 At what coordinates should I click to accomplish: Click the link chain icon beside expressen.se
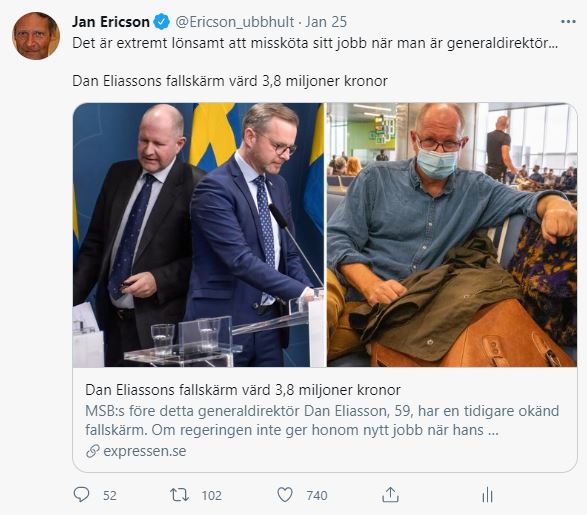(92, 451)
